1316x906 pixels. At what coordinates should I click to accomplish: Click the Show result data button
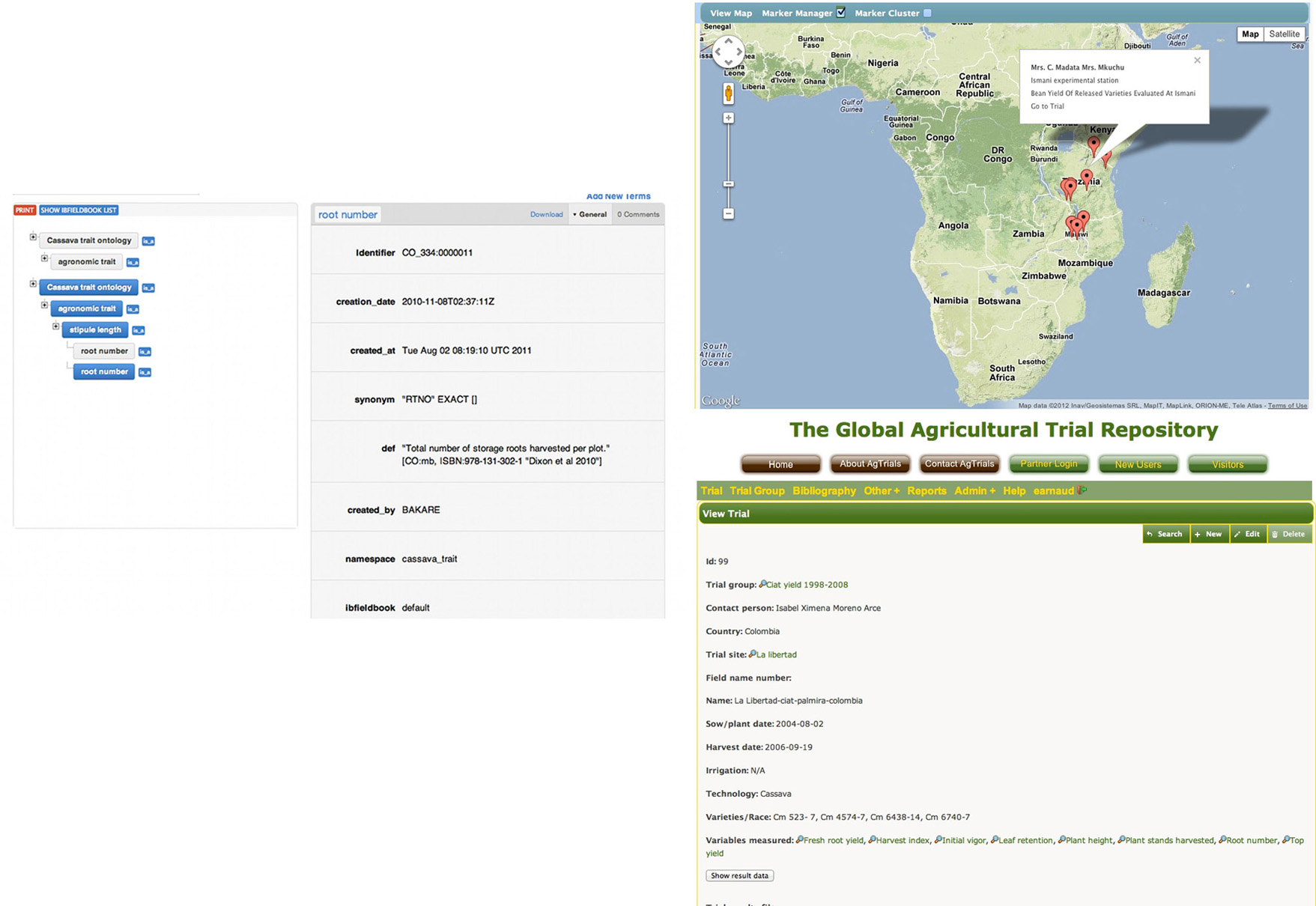(739, 875)
